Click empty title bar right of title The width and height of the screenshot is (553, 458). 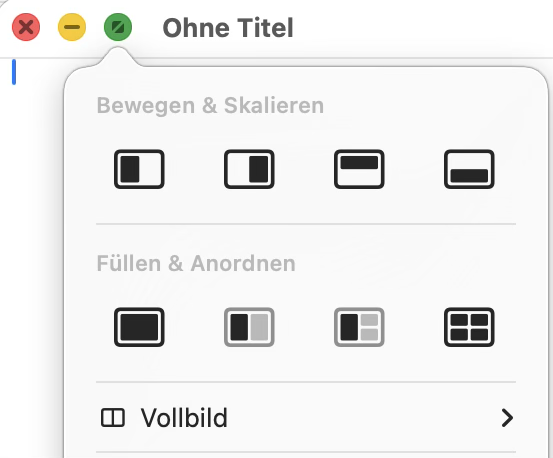(423, 28)
